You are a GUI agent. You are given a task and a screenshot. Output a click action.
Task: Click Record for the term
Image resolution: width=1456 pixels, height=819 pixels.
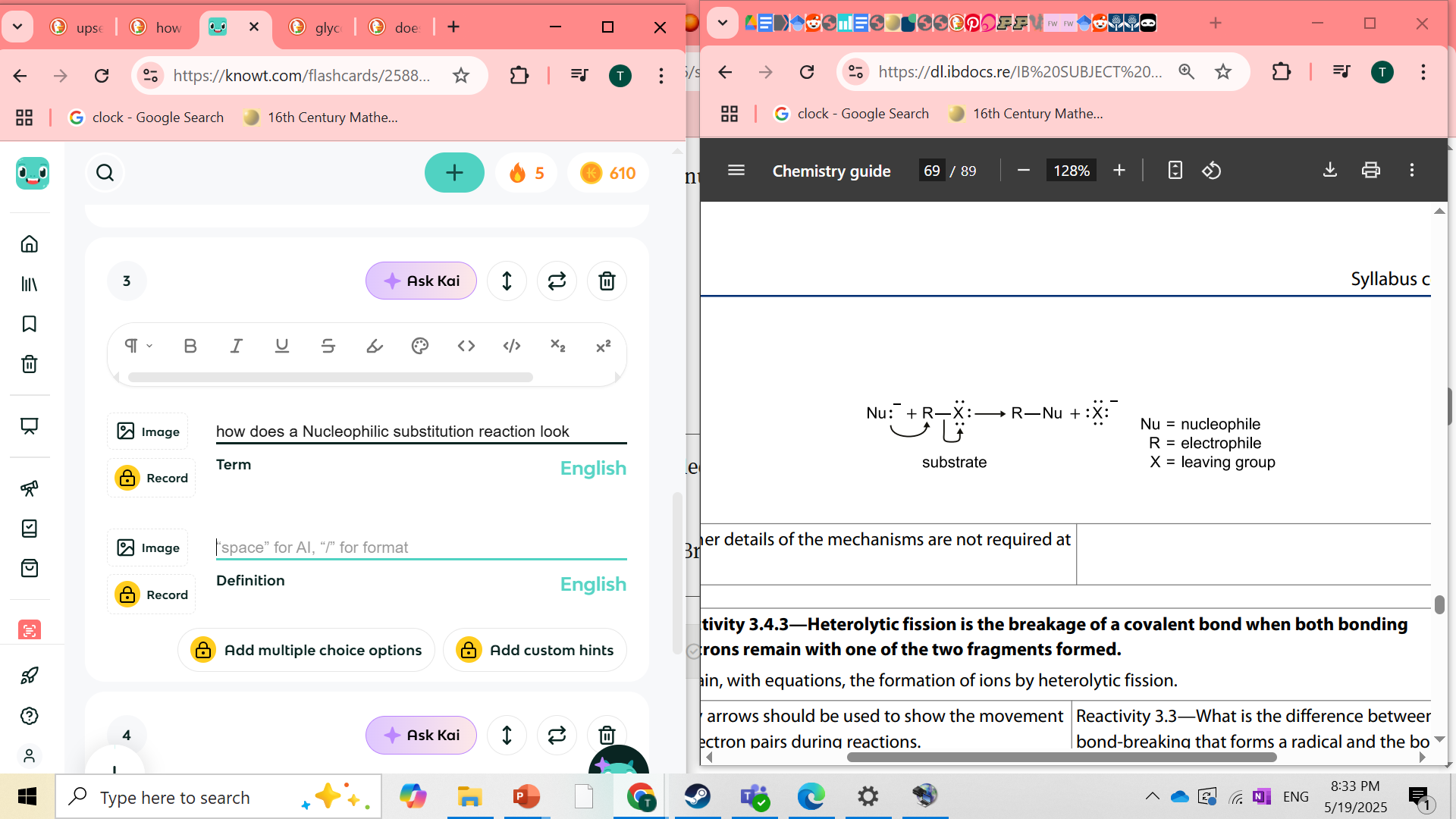point(152,478)
